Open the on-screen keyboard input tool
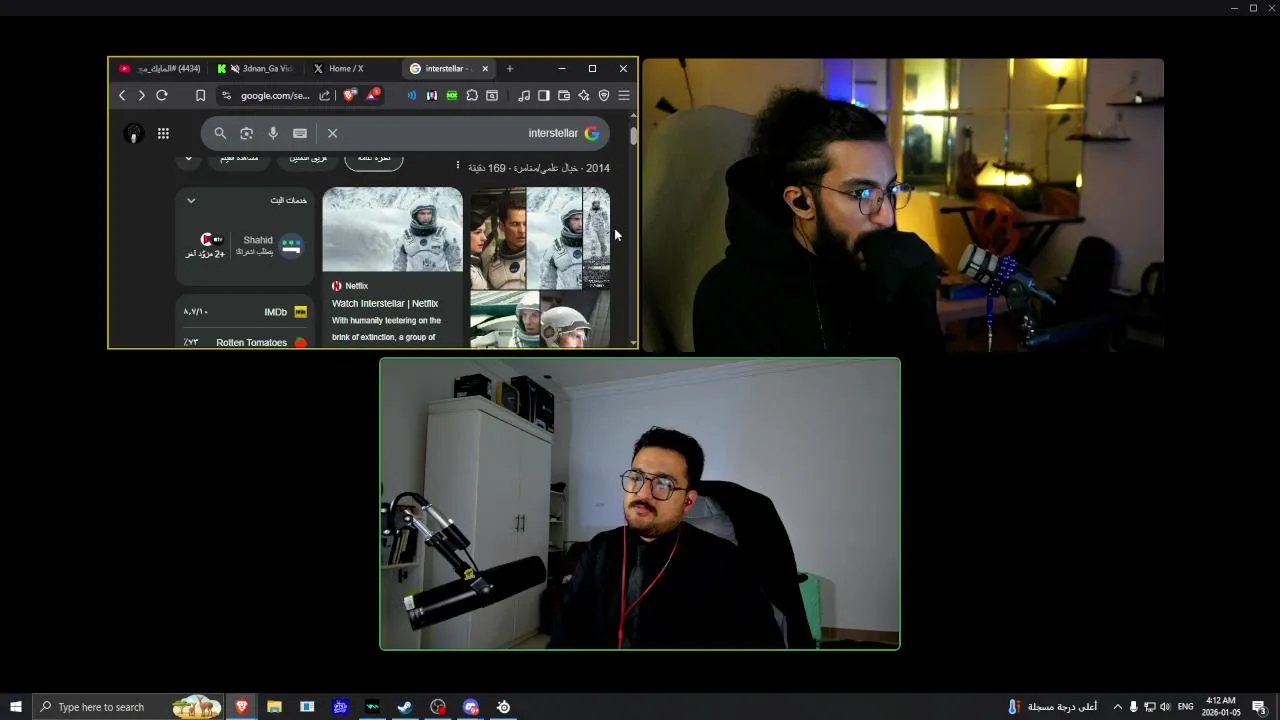This screenshot has height=720, width=1280. tap(300, 133)
